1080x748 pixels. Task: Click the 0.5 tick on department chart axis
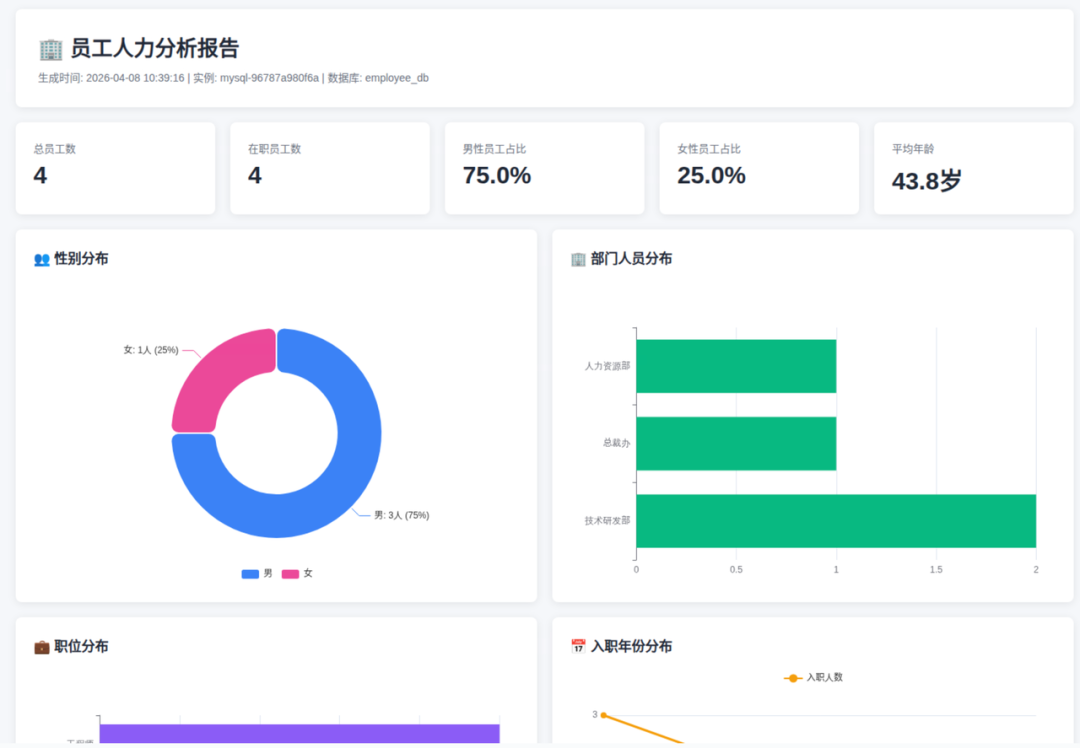tap(736, 570)
